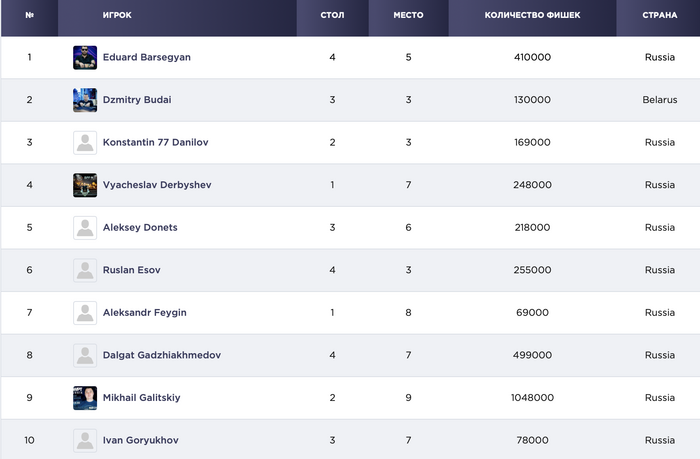Click Aleksey Donets' placeholder avatar icon
The height and width of the screenshot is (459, 700).
[x=85, y=227]
